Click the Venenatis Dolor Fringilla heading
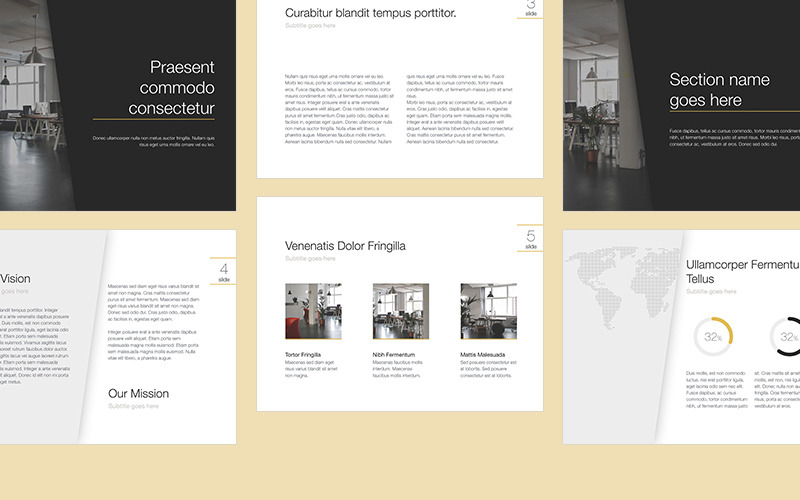800x500 pixels. pos(345,246)
